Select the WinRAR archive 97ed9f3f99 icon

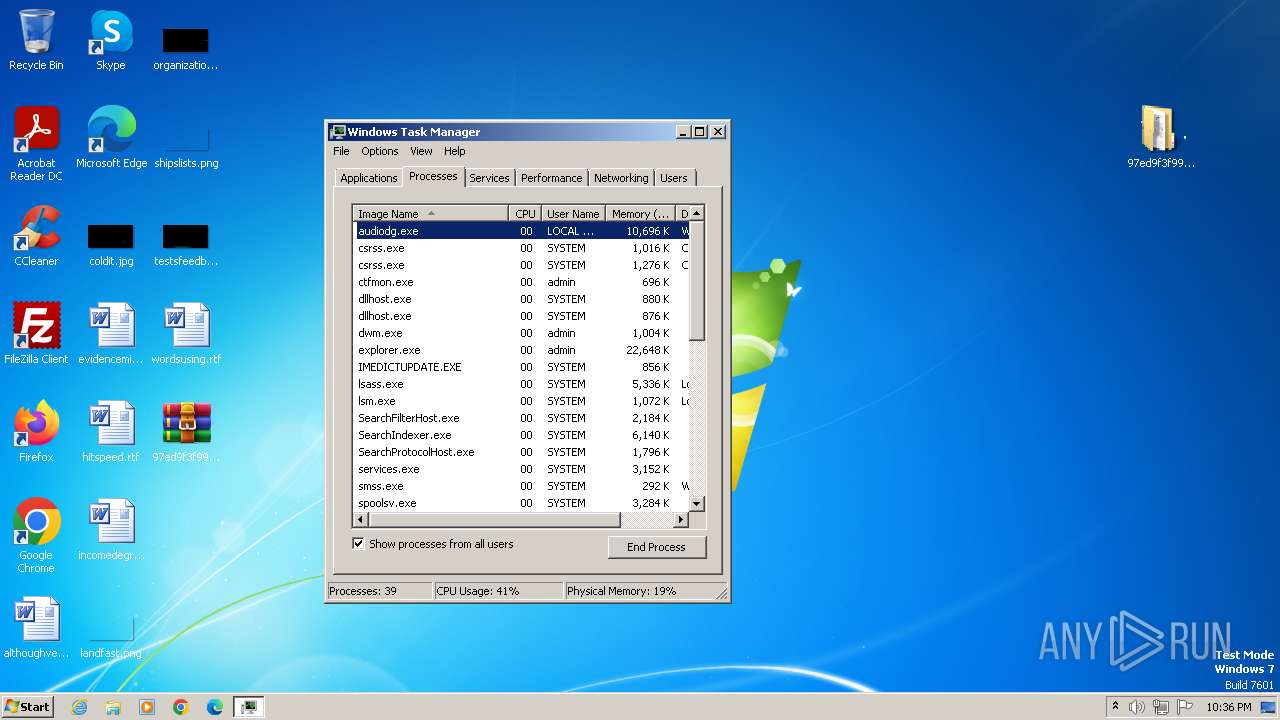click(x=186, y=432)
